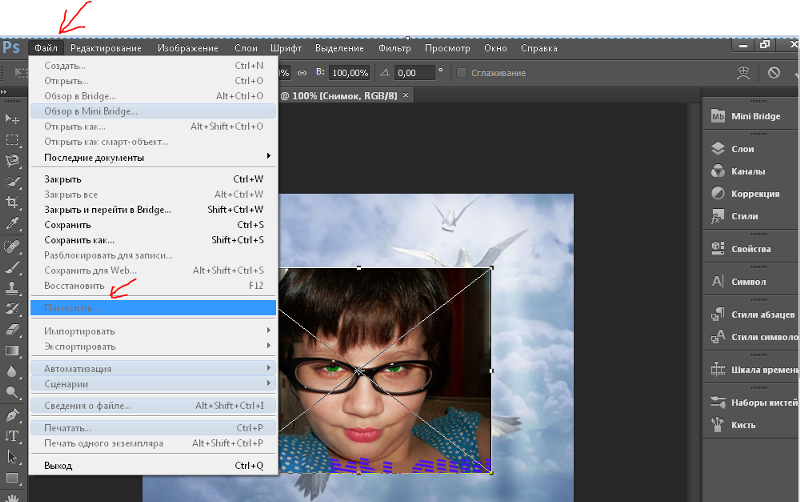Switch to warp mode icon
This screenshot has height=502, width=800.
[743, 73]
